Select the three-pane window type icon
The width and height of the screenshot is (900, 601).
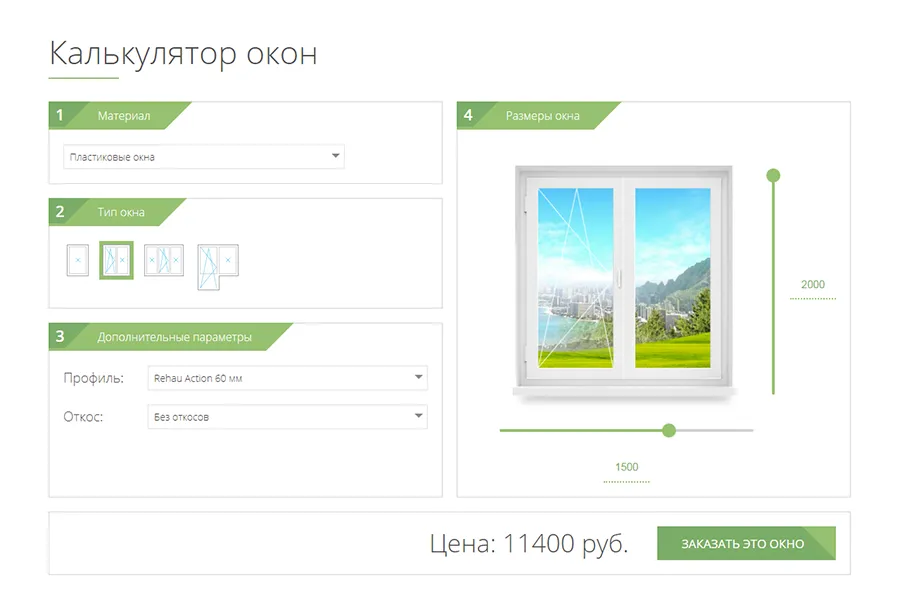[x=164, y=260]
